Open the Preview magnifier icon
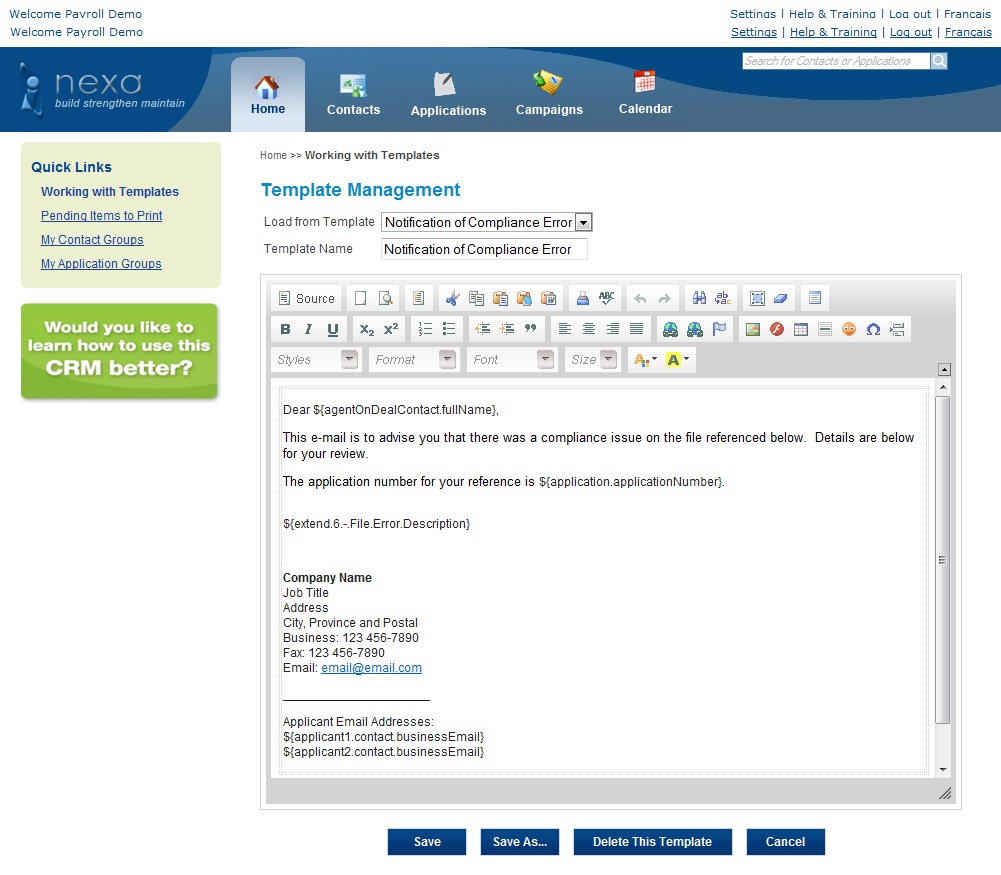1001x875 pixels. click(x=386, y=298)
